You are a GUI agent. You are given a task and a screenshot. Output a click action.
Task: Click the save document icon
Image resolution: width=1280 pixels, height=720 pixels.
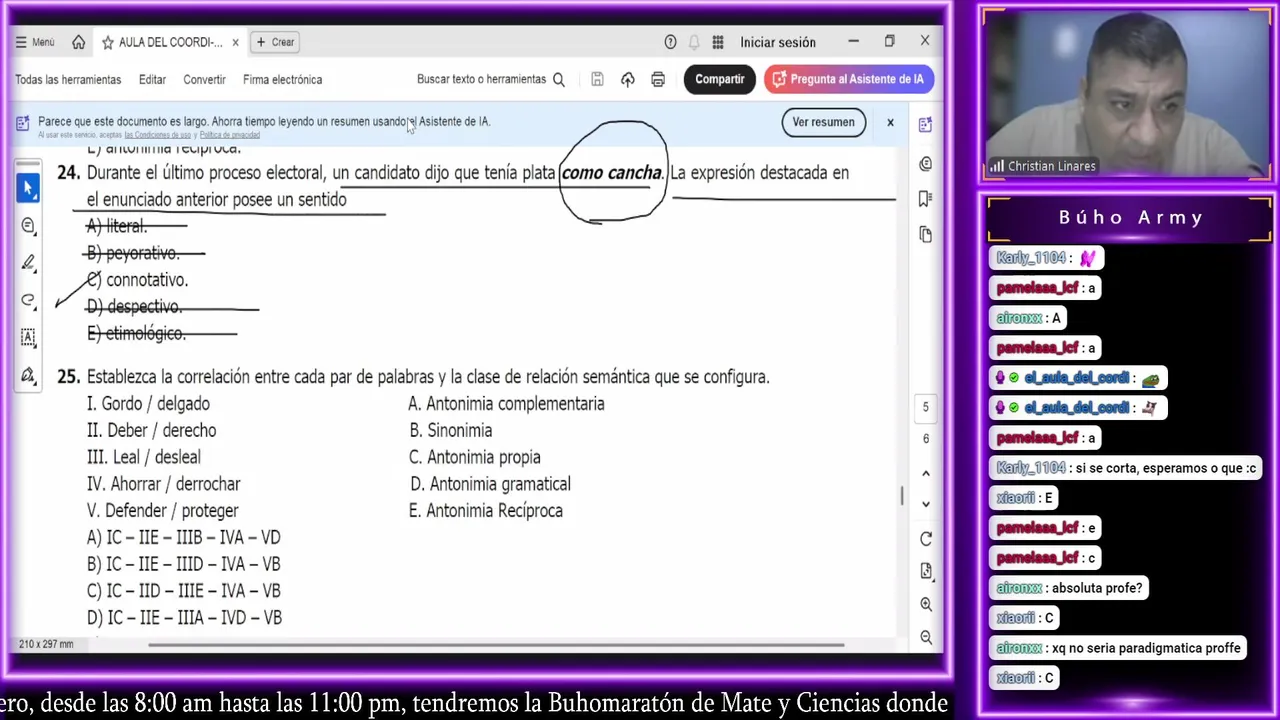tap(597, 79)
